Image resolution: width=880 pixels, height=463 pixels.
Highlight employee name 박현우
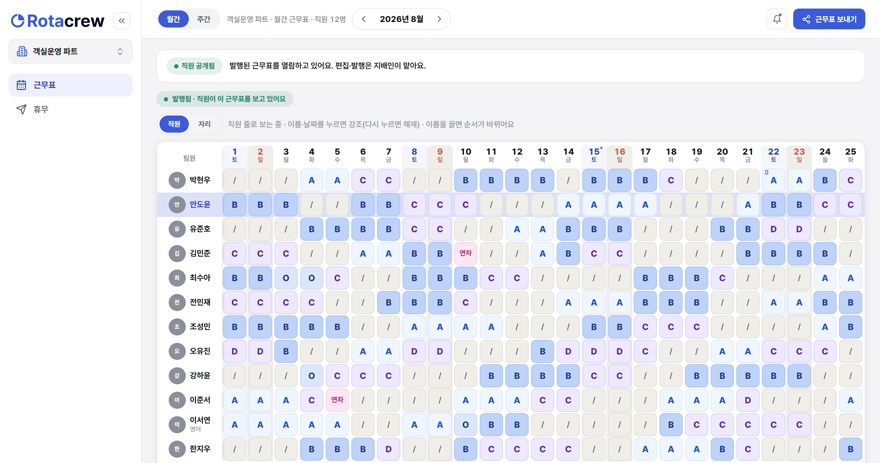pyautogui.click(x=200, y=180)
